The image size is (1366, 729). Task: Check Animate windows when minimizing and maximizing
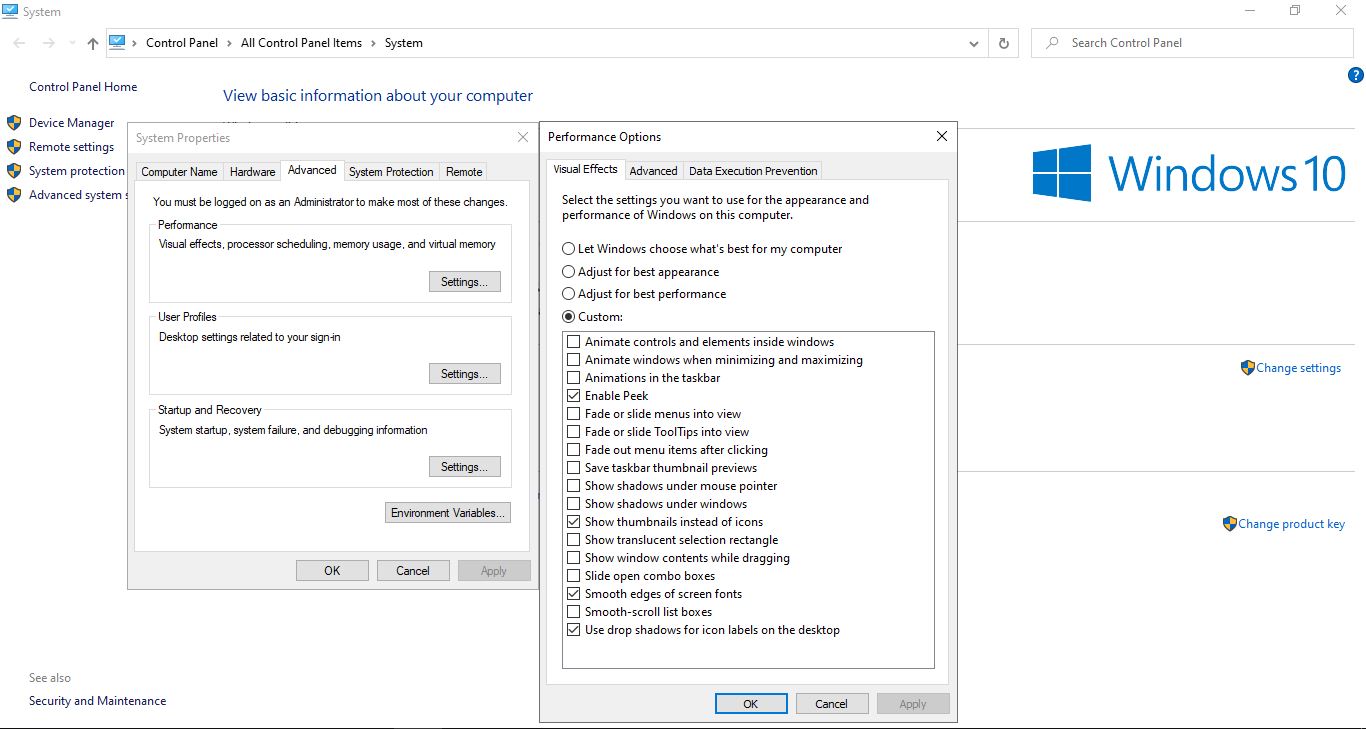[x=574, y=360]
